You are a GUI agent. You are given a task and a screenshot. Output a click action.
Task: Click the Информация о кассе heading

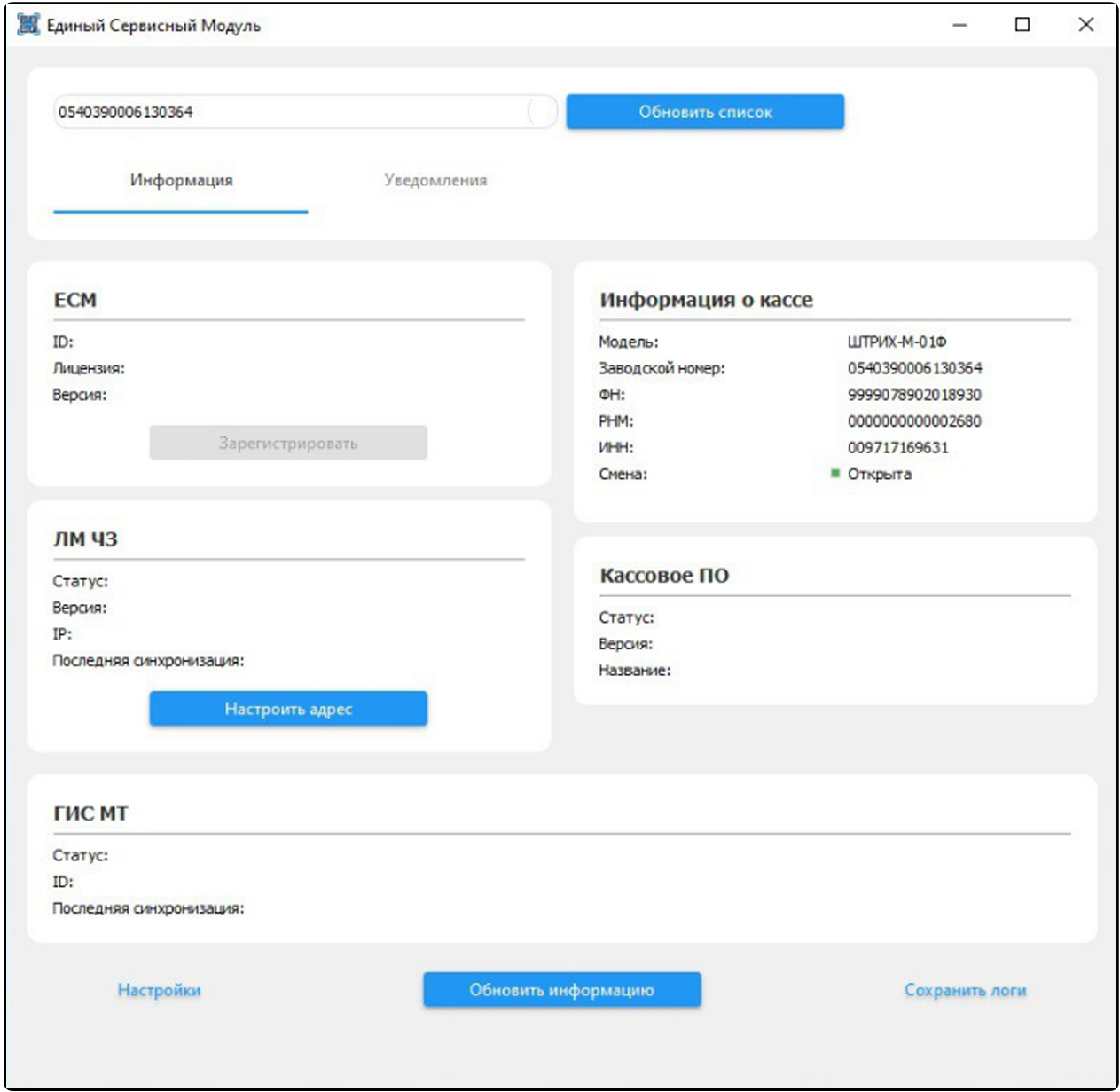click(706, 300)
